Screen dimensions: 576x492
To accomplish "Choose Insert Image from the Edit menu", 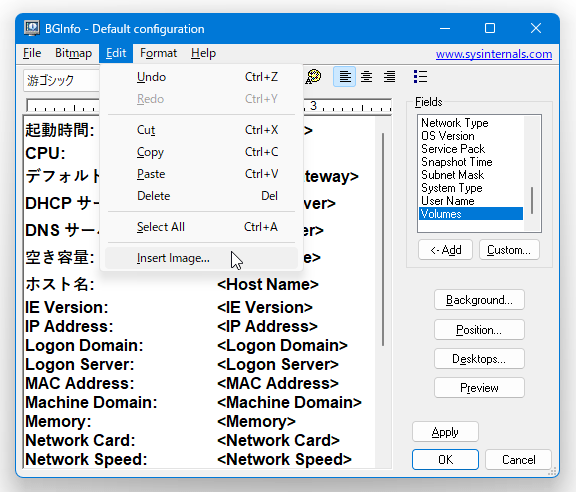I will point(201,258).
